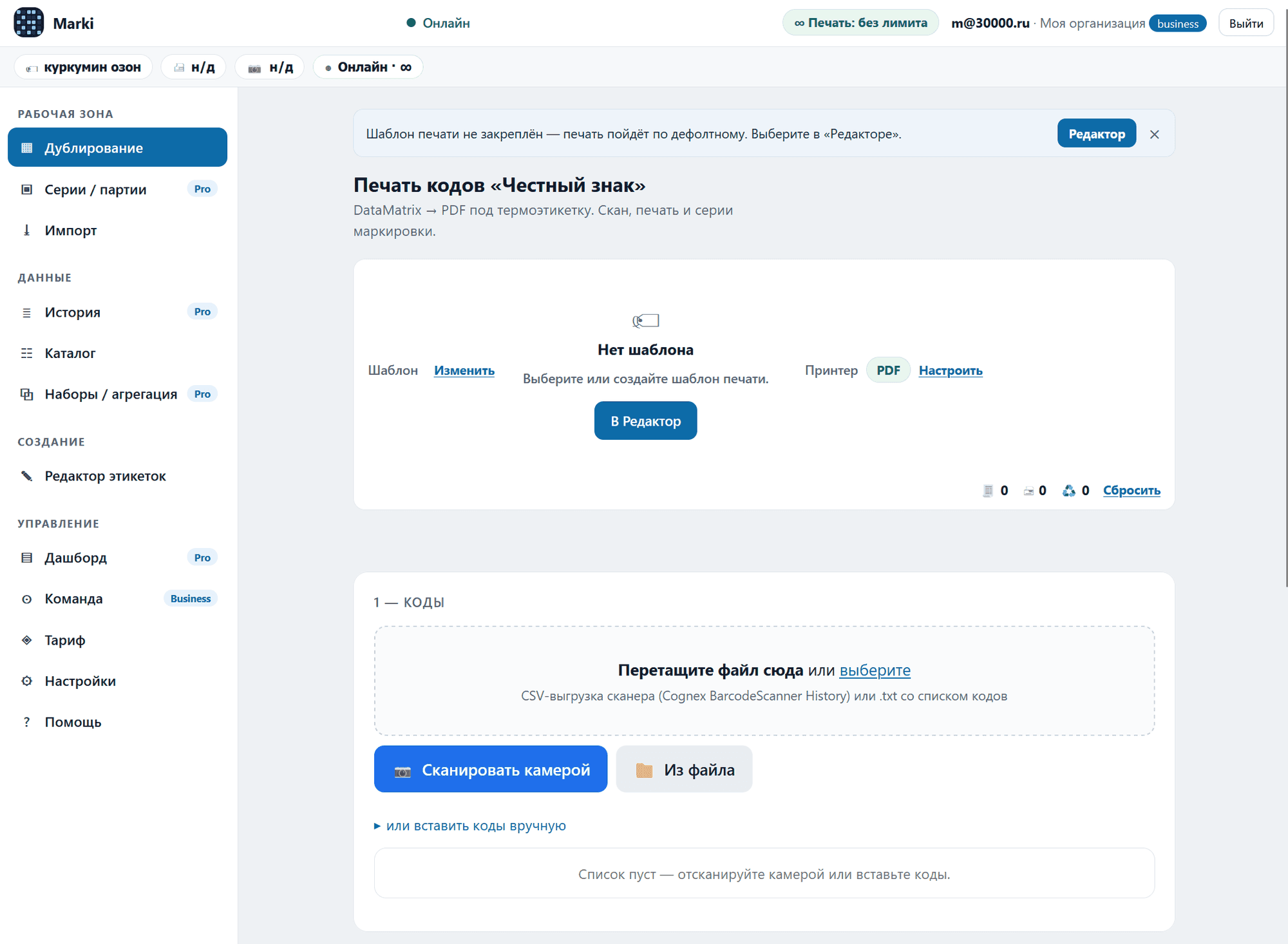Click the Сбросить counters link
The height and width of the screenshot is (944, 1288).
1132,491
